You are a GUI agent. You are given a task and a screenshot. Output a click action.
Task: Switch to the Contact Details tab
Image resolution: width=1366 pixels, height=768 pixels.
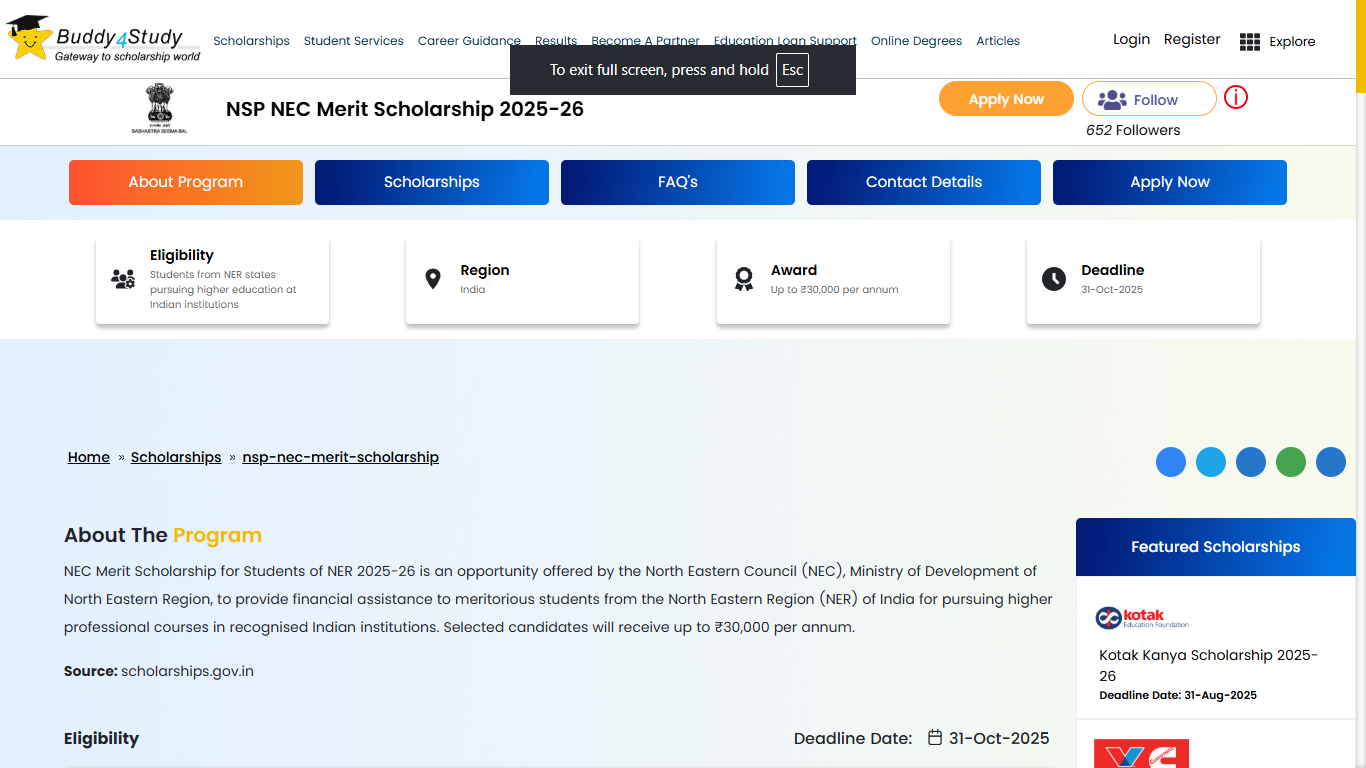[924, 182]
